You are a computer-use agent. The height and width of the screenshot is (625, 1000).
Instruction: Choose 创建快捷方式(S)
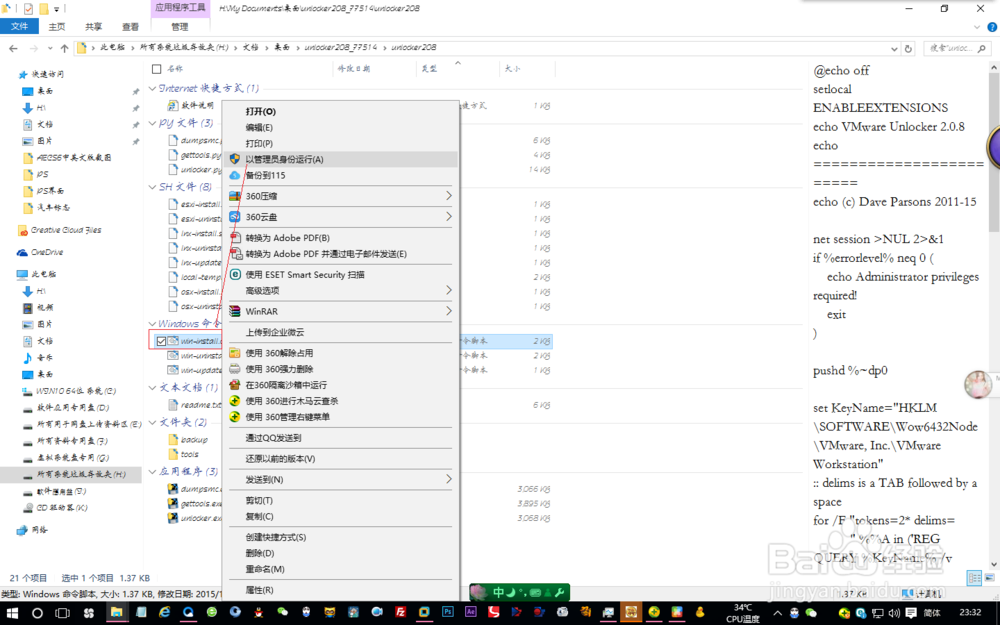276,537
